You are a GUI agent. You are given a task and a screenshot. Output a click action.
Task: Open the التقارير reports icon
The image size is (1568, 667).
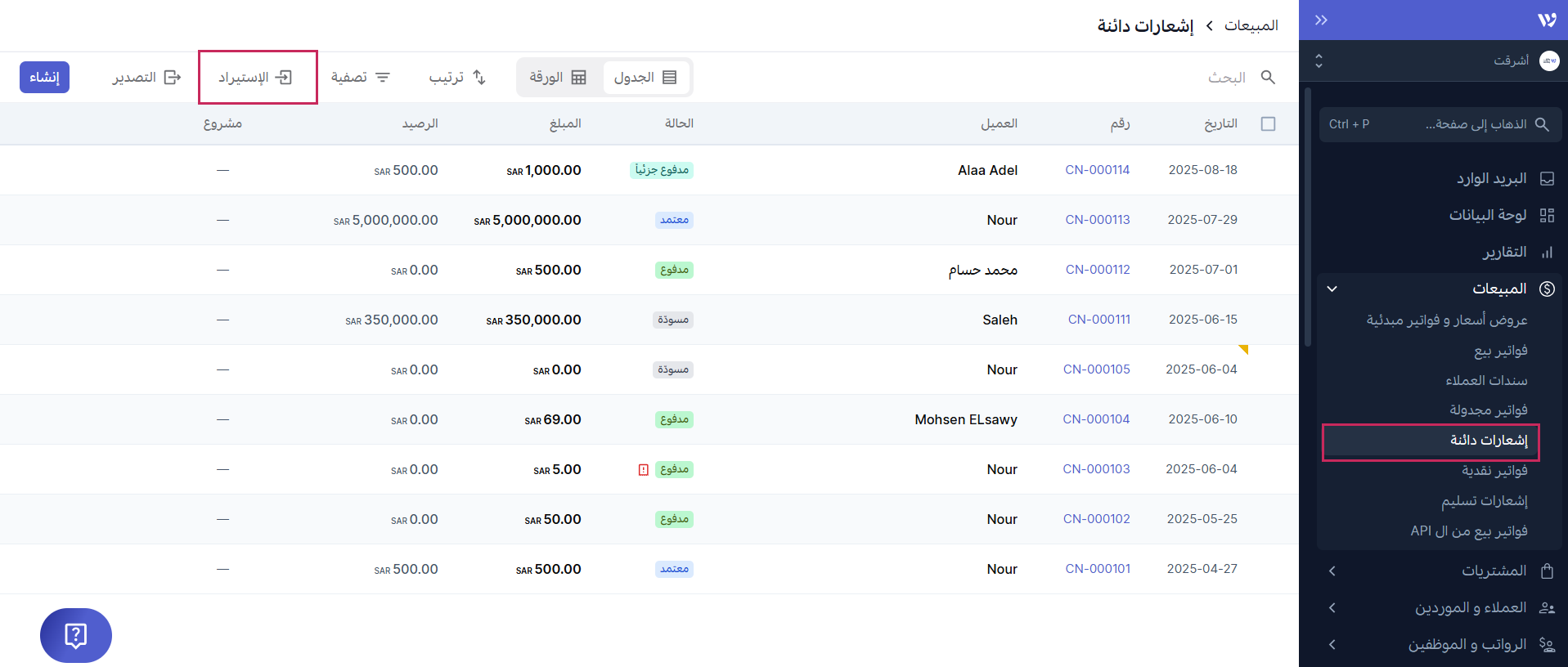click(1546, 252)
